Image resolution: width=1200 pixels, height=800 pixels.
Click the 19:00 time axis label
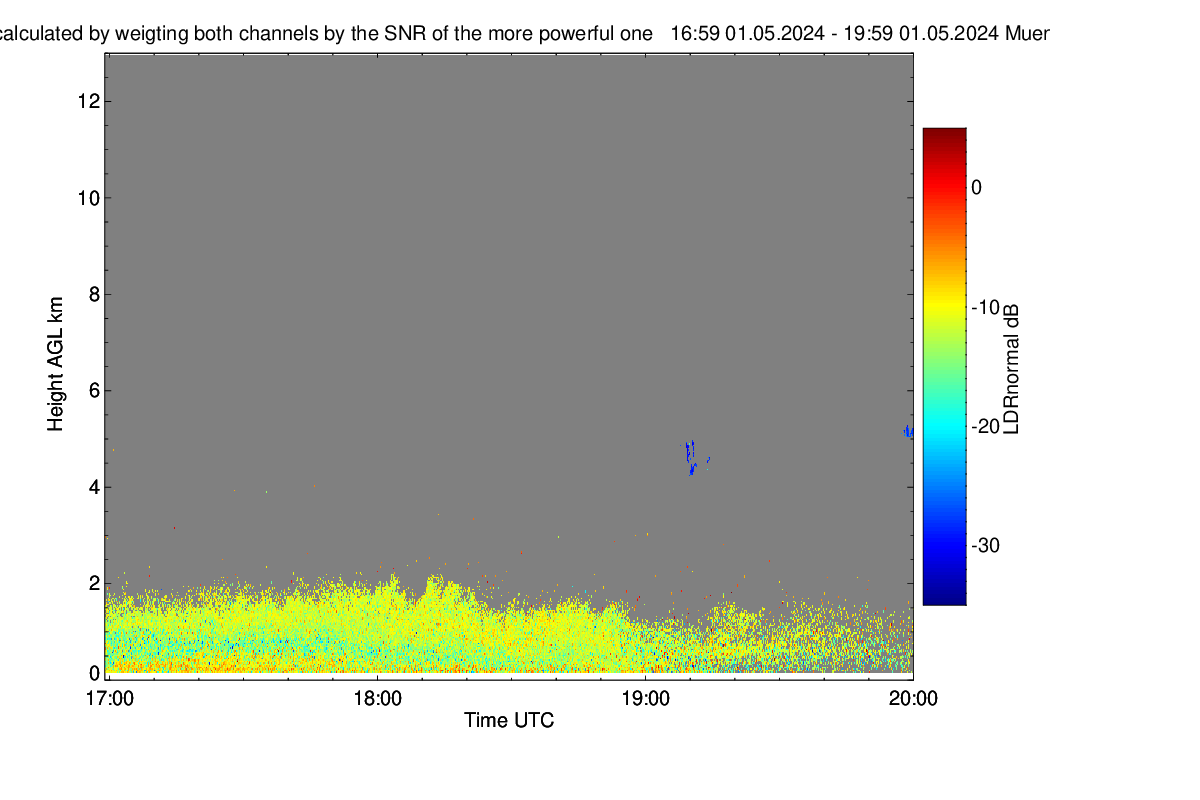point(646,699)
